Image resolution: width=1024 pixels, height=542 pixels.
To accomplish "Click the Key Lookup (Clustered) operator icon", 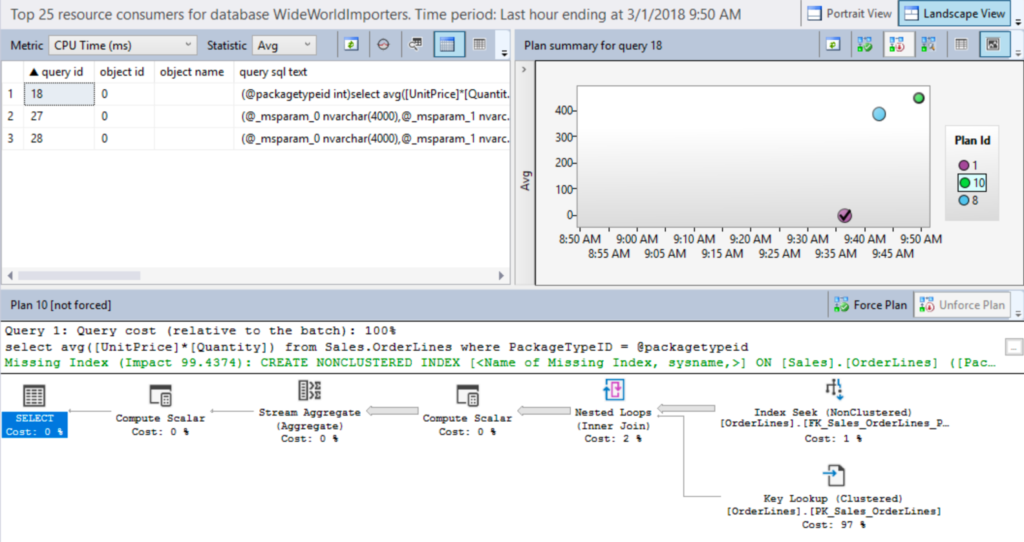I will pyautogui.click(x=833, y=475).
